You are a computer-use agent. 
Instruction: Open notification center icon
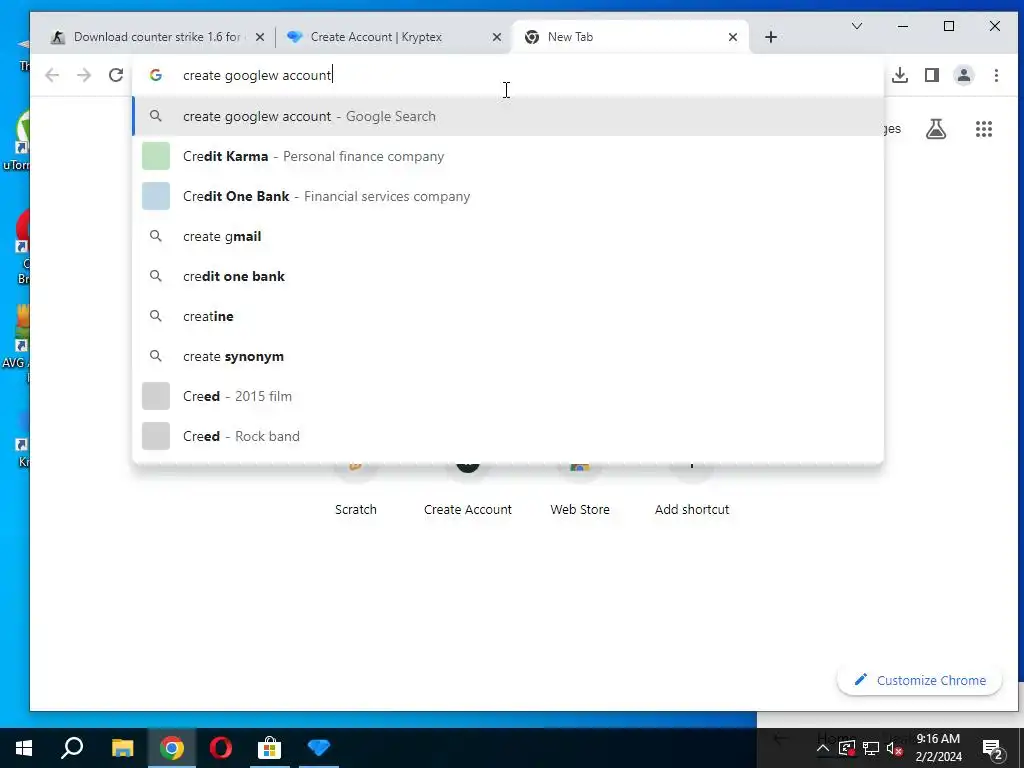[x=993, y=748]
